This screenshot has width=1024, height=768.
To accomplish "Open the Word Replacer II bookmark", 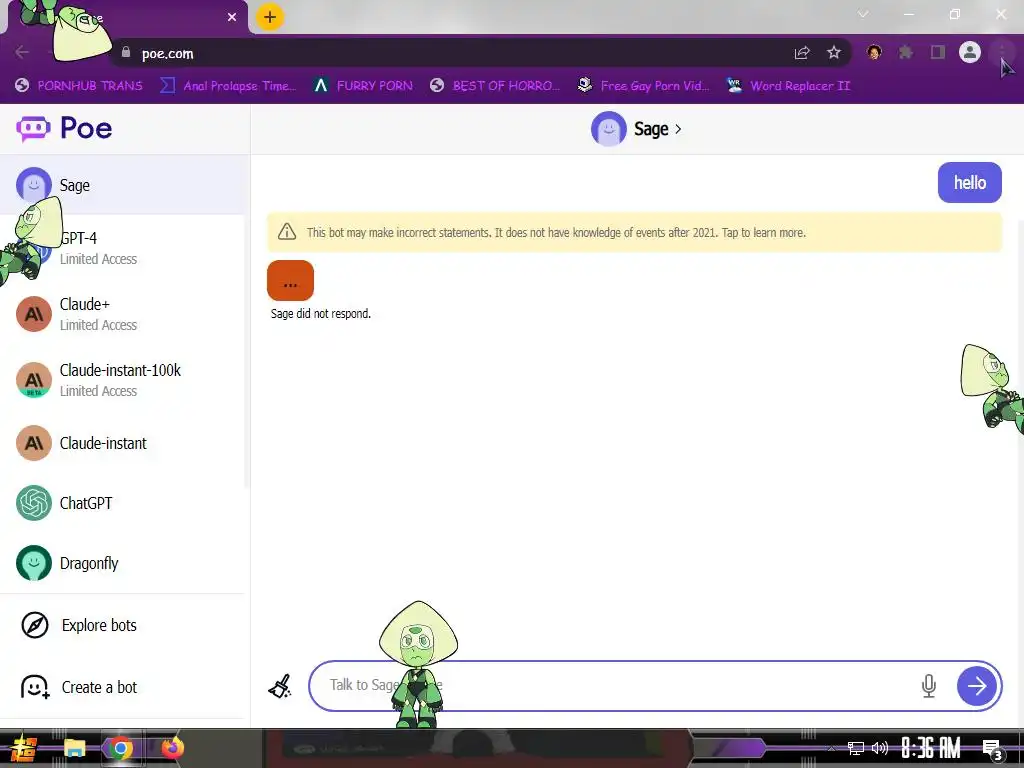I will click(x=789, y=86).
